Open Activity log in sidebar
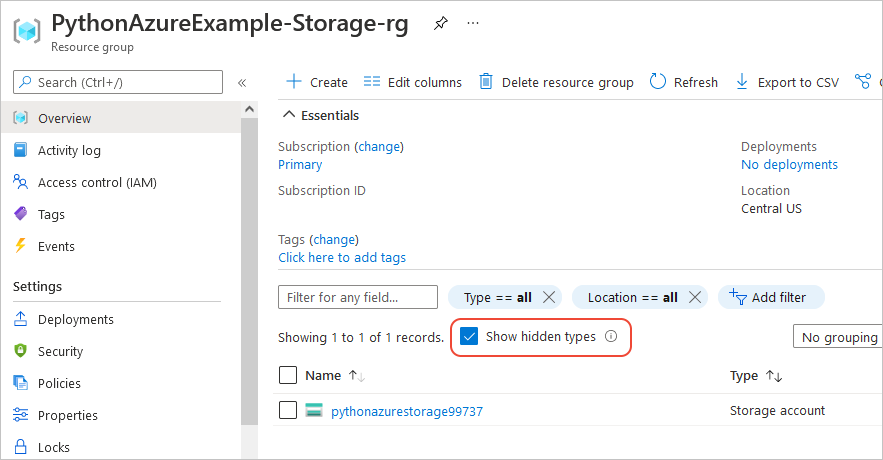Viewport: 883px width, 460px height. tap(69, 150)
